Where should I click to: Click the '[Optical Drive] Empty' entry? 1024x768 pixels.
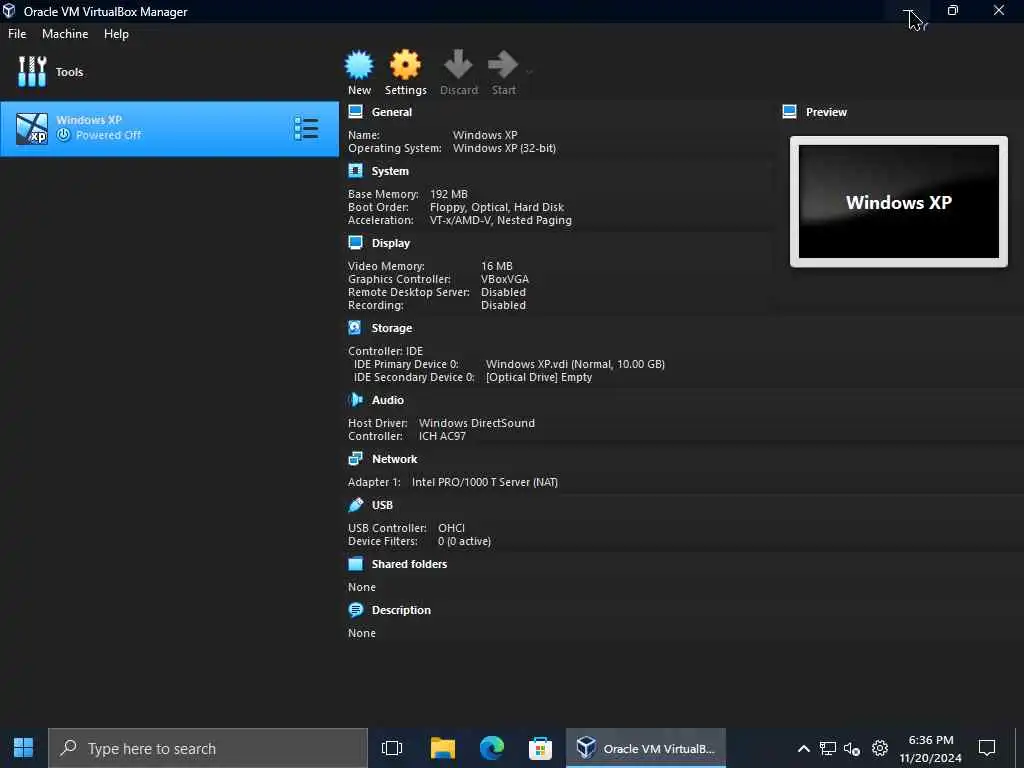pyautogui.click(x=539, y=377)
